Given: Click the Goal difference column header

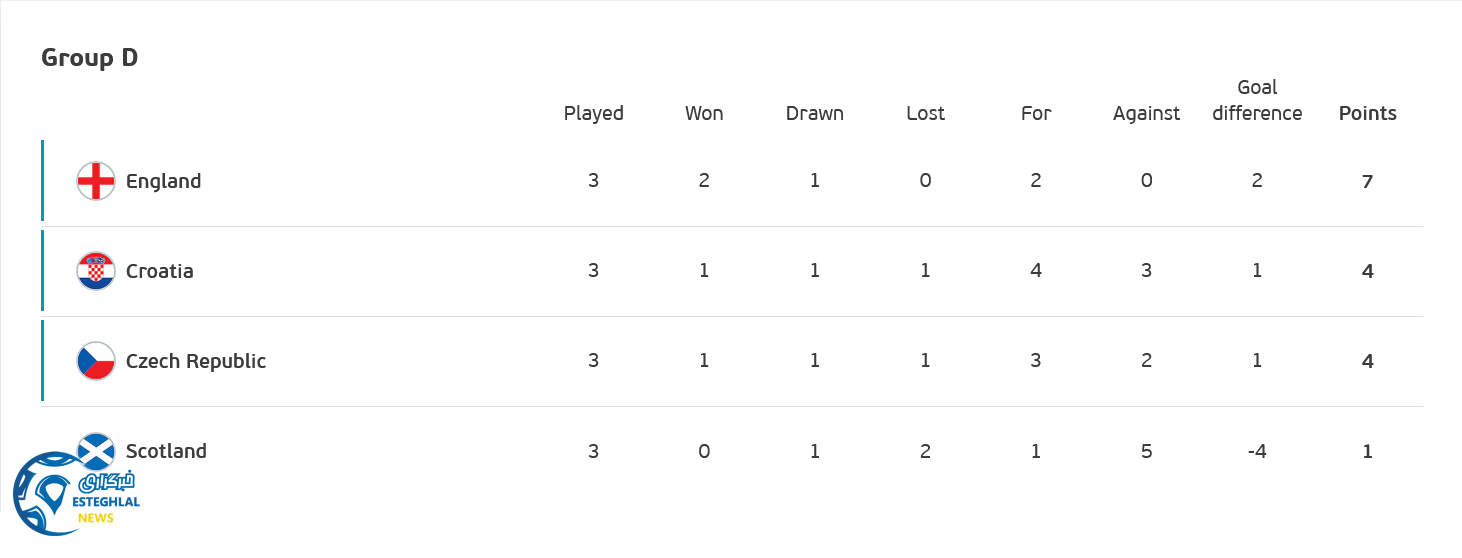Looking at the screenshot, I should coord(1257,100).
